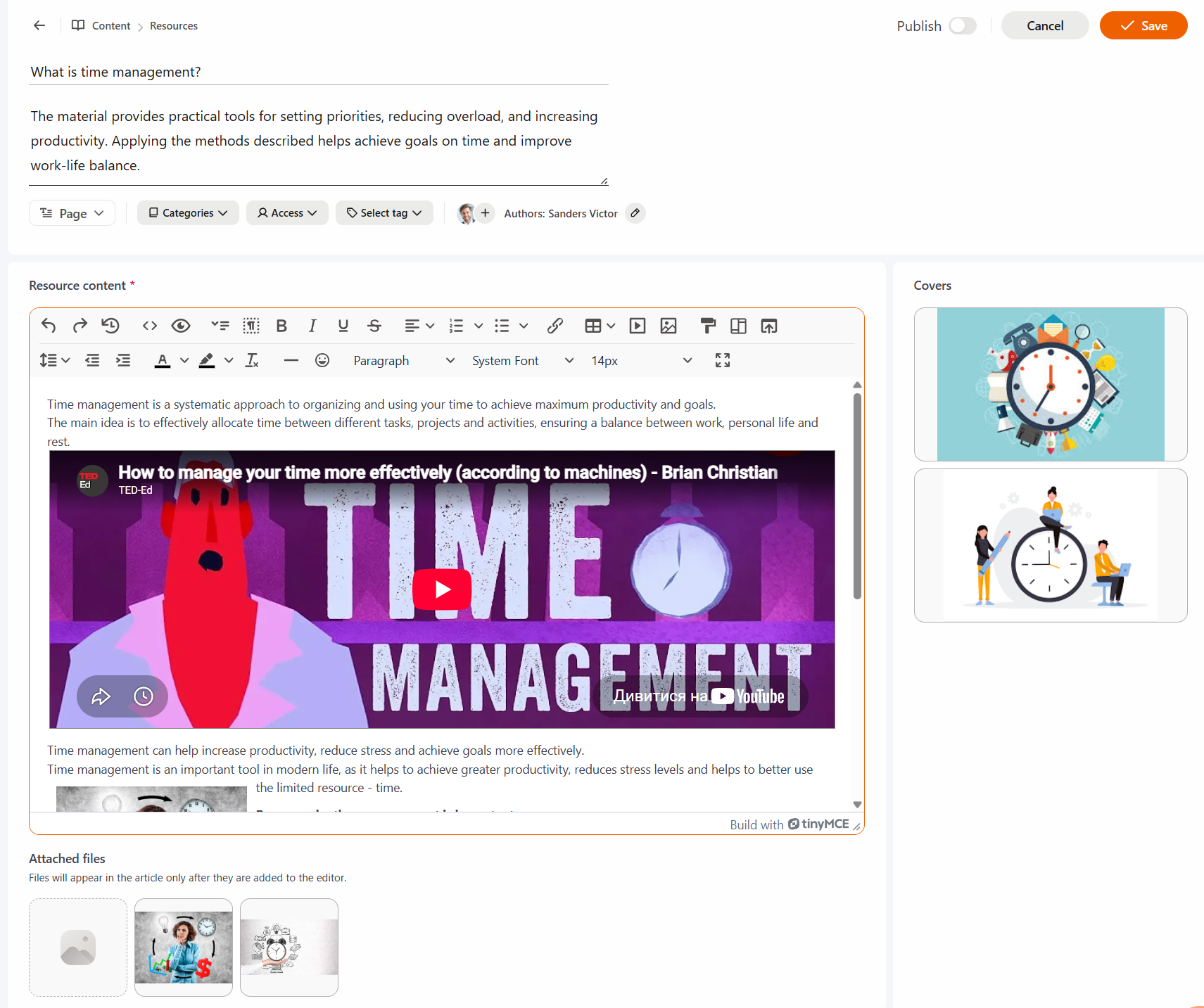
Task: Add another author with the plus button
Action: pos(486,213)
